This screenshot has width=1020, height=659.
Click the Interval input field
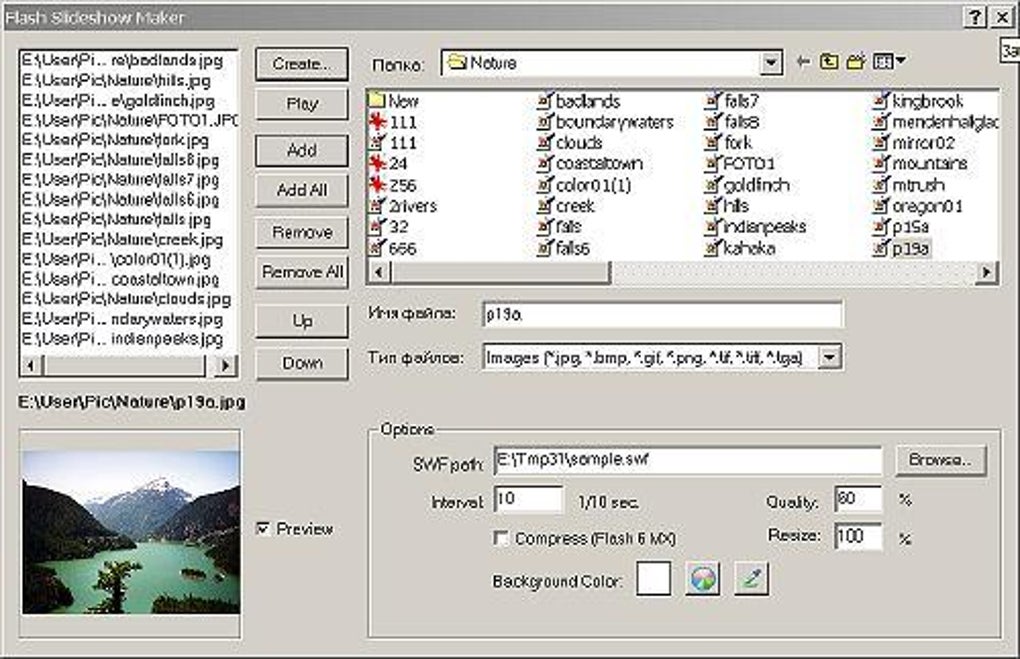(529, 500)
